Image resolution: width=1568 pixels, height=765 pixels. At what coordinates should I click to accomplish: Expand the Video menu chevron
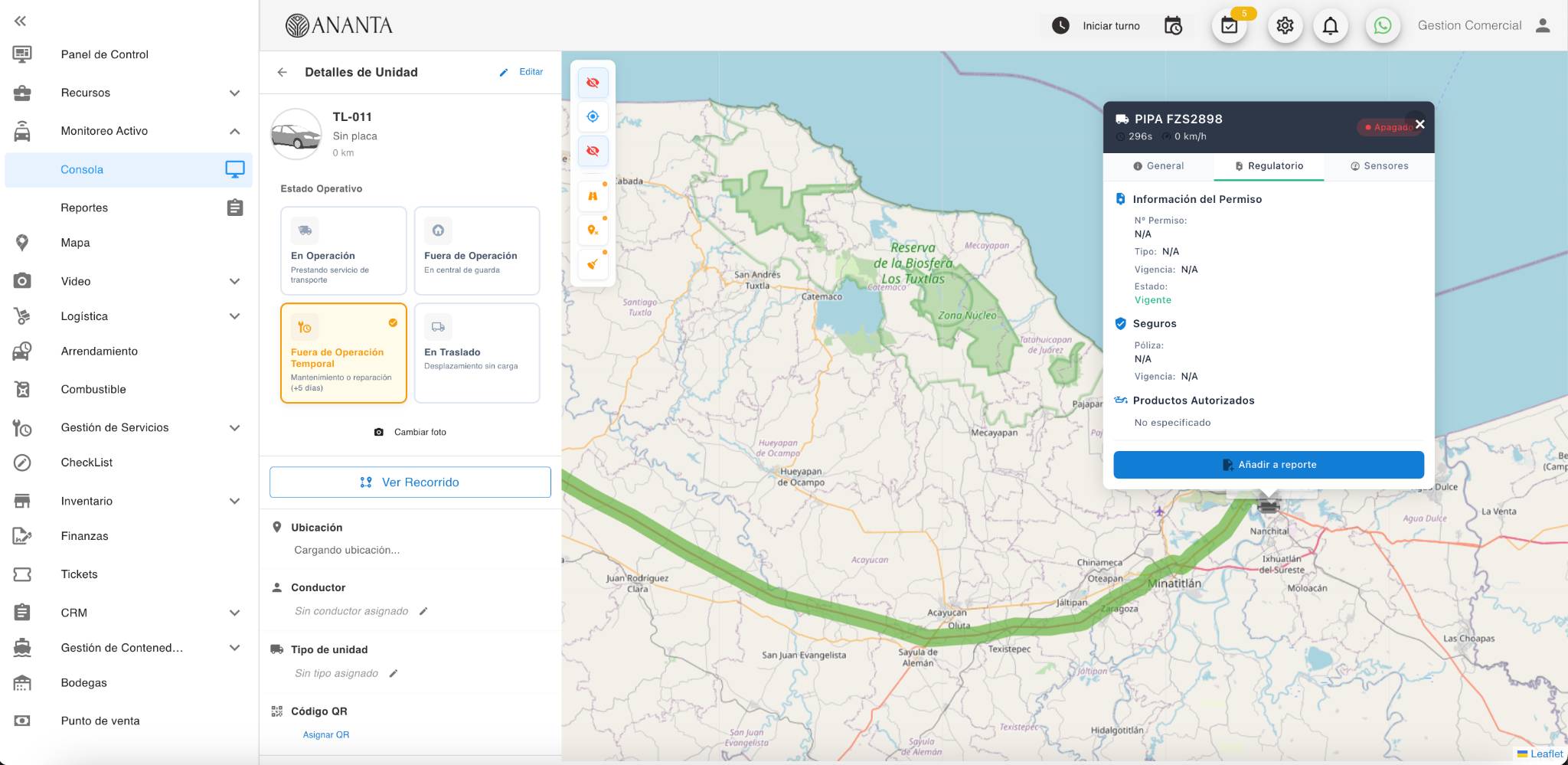tap(234, 281)
